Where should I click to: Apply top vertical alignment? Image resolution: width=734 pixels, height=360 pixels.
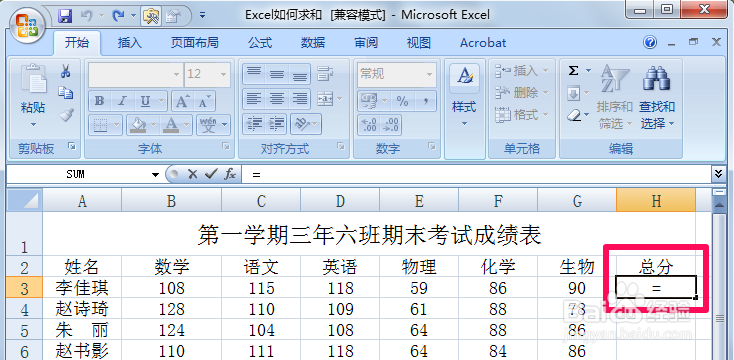click(x=254, y=73)
